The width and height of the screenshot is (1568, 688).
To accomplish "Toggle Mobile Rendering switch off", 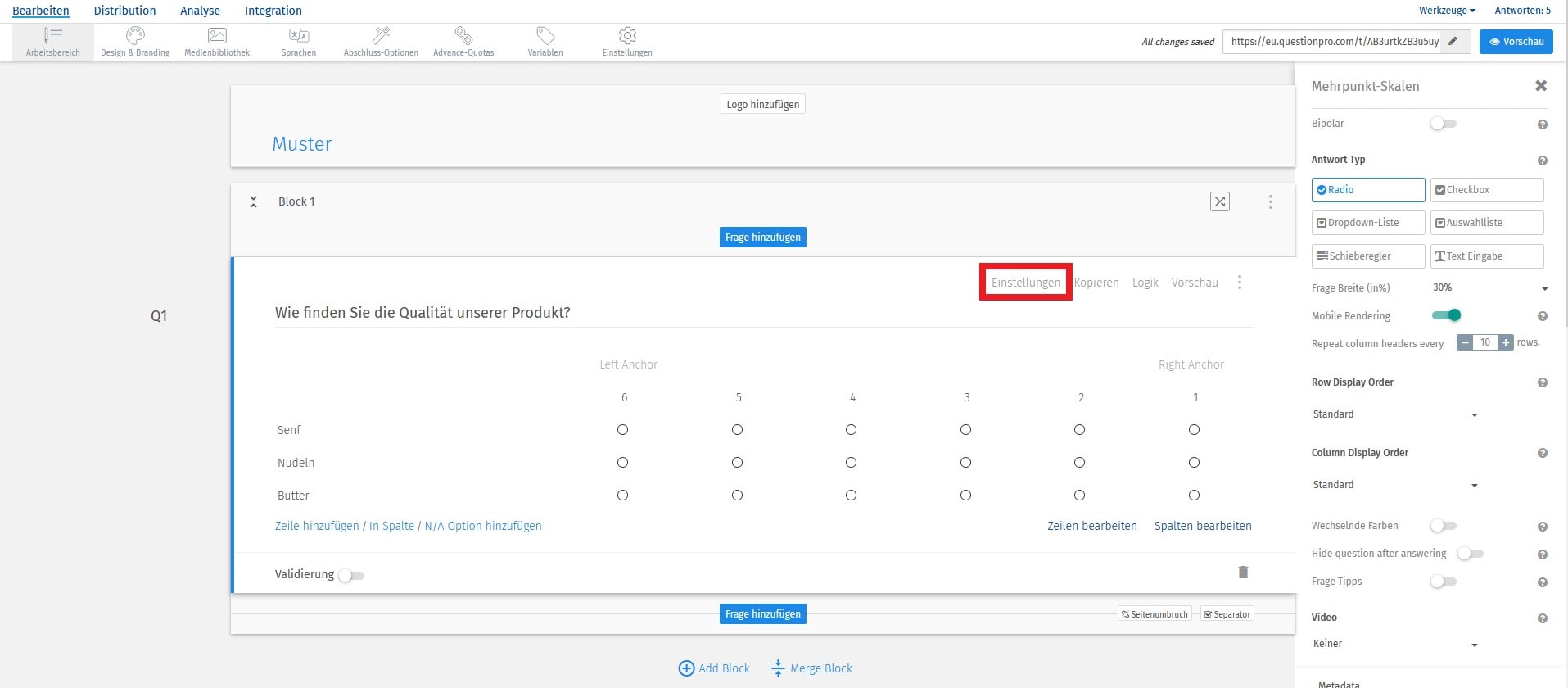I will coord(1446,315).
